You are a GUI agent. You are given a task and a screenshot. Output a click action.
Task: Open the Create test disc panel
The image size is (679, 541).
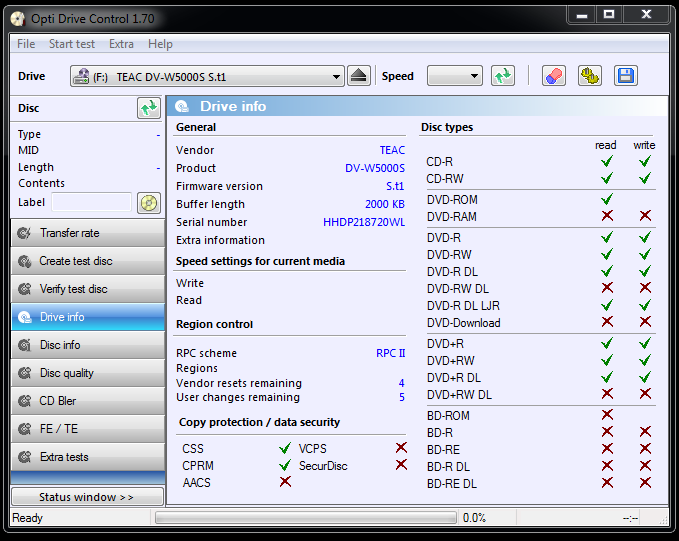coord(88,261)
